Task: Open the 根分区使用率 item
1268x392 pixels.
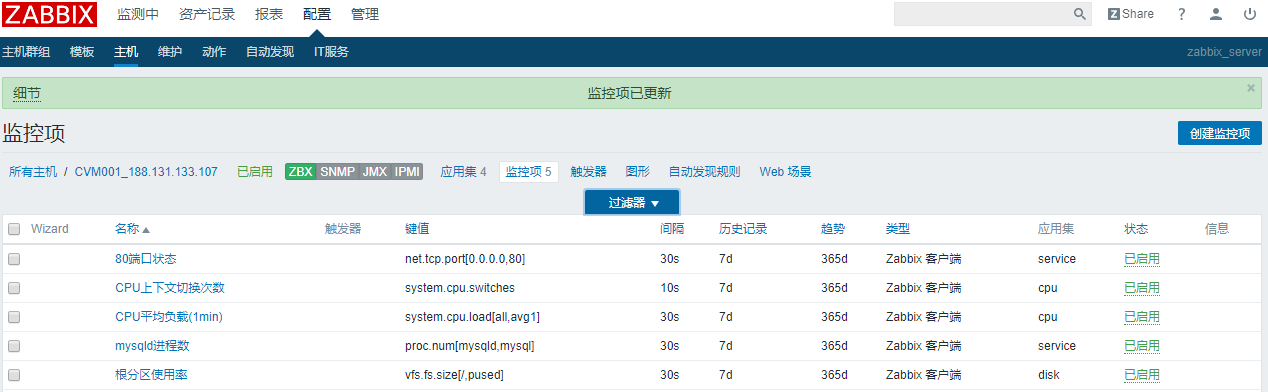Action: tap(152, 375)
